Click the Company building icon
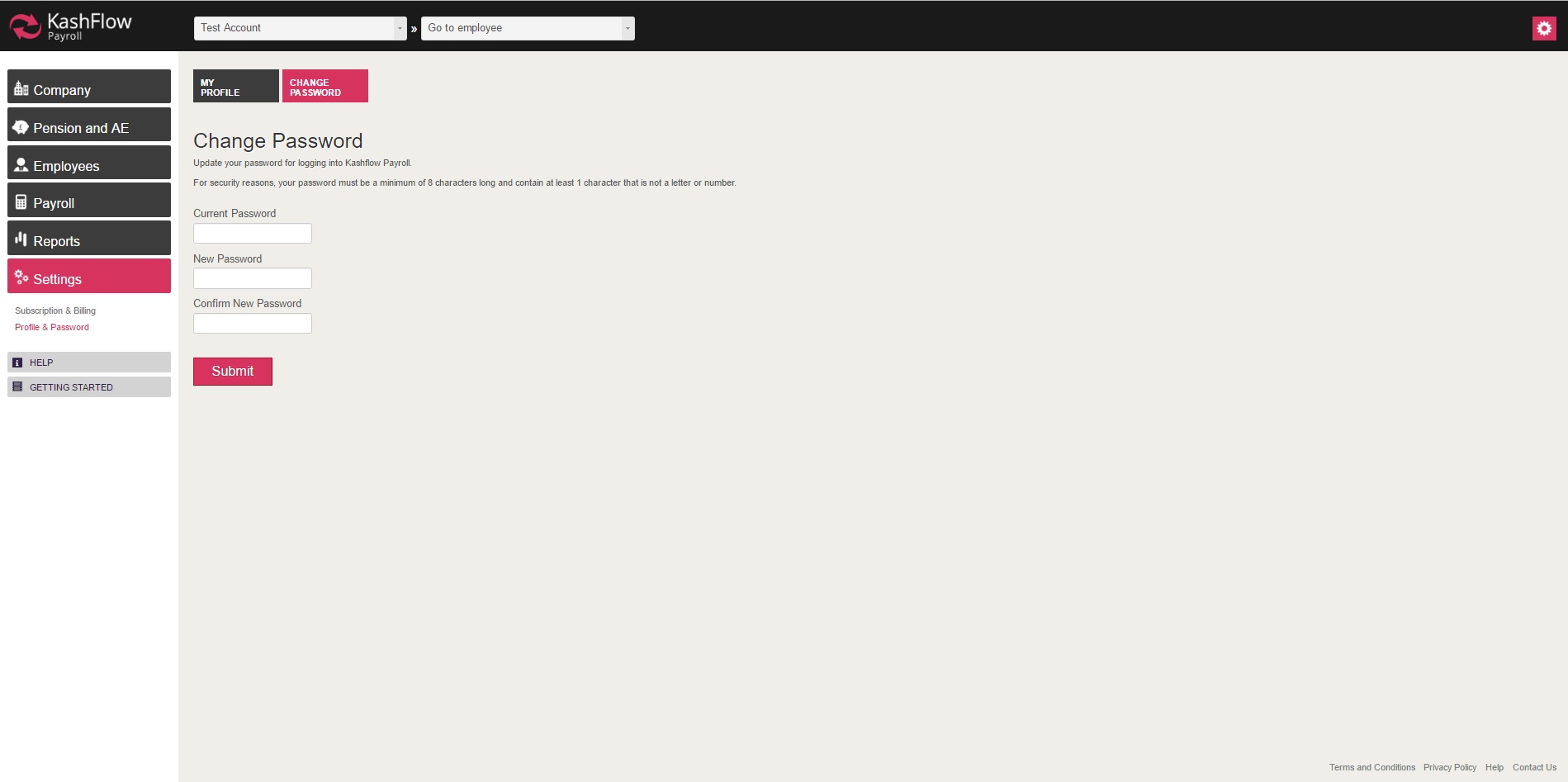Screen dimensions: 1568x782 tap(21, 89)
